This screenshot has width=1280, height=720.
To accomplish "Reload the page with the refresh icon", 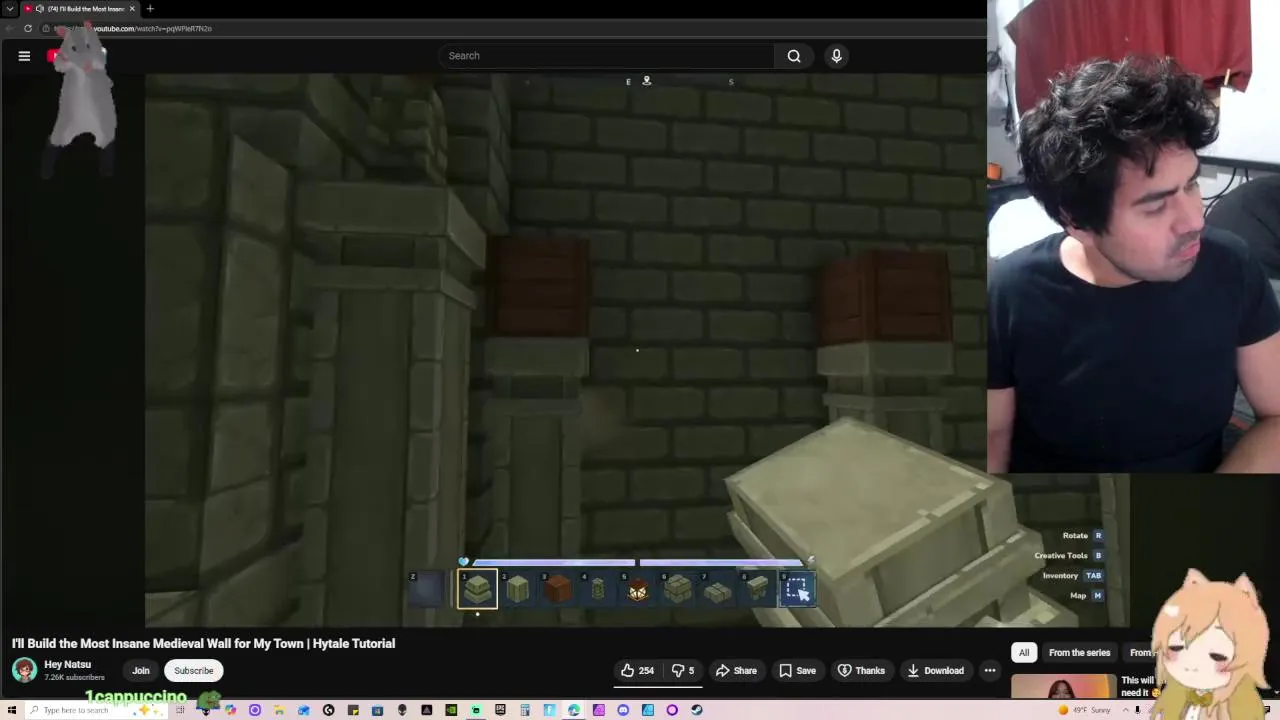I will (28, 28).
